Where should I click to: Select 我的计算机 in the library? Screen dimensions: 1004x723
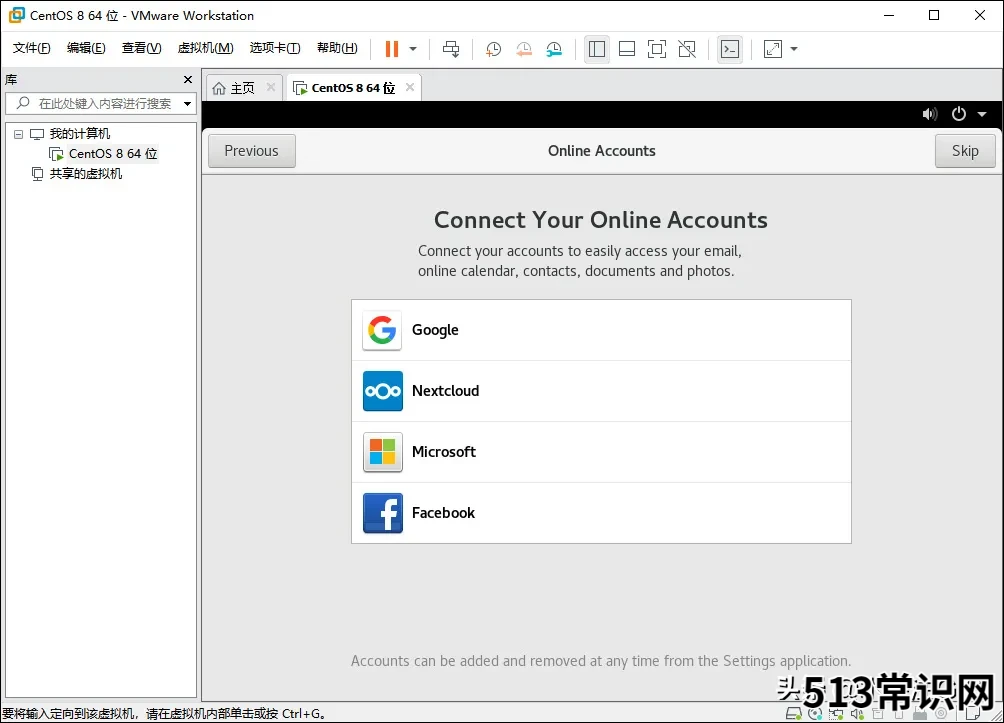(80, 134)
